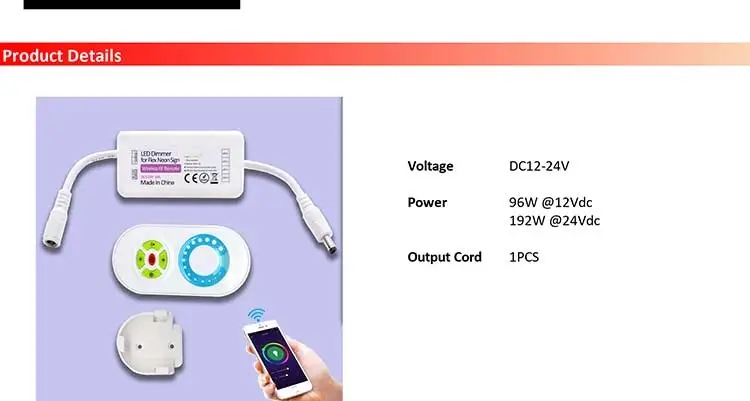Click the red center button on remote

tap(152, 260)
